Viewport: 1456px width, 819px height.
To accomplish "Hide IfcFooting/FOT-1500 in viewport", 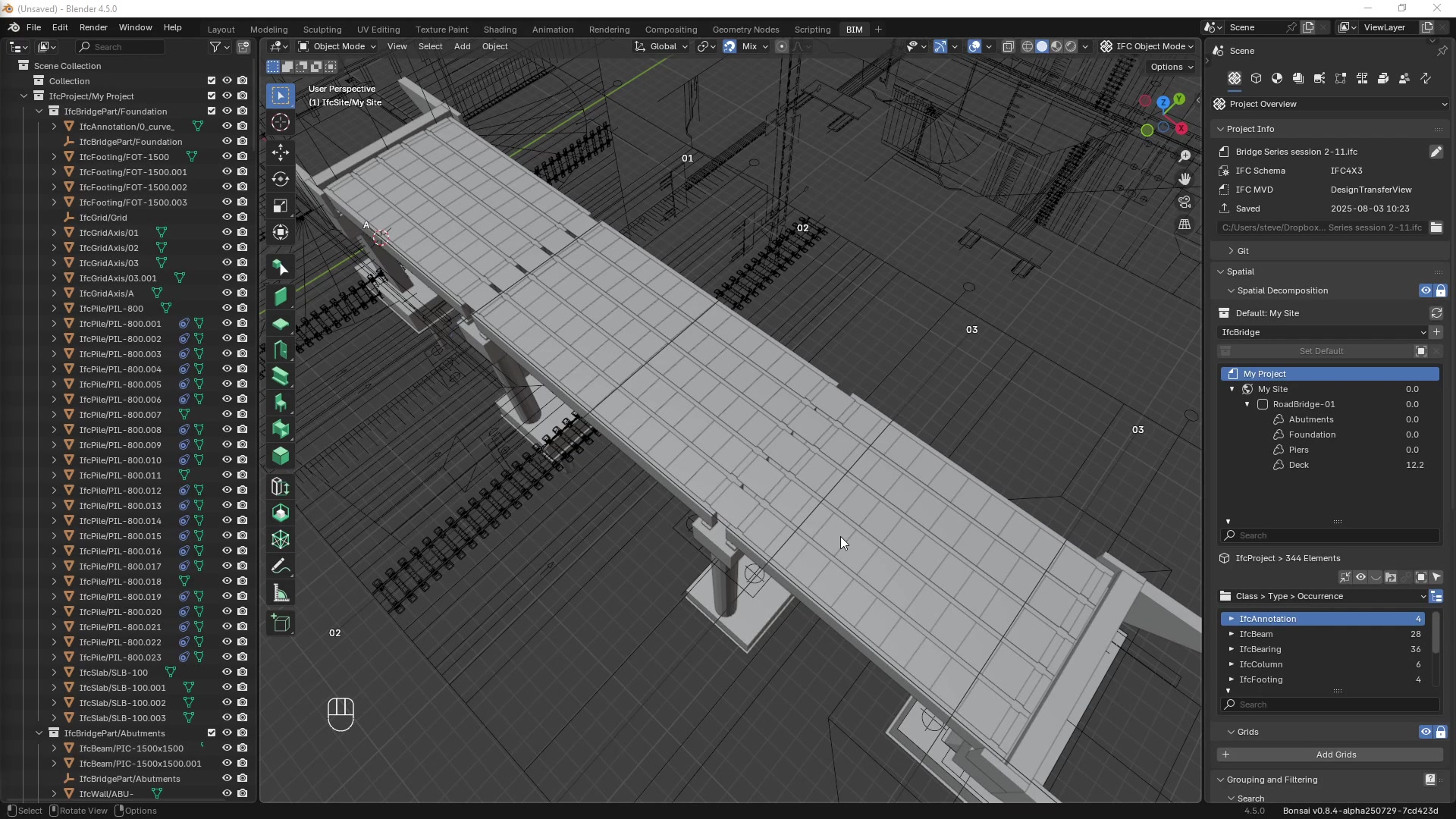I will 227,157.
